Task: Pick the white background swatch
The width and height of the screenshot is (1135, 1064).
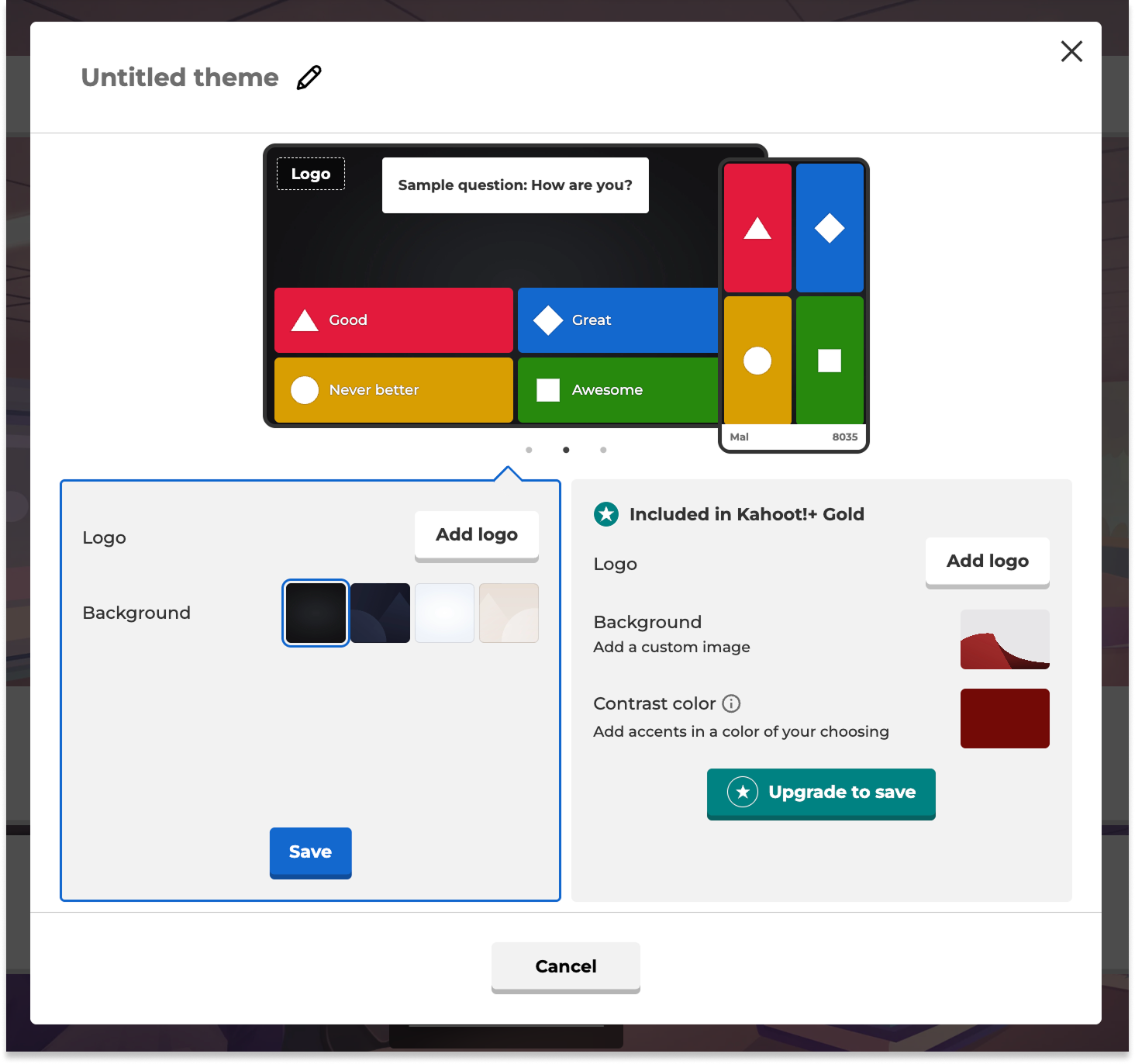Action: pyautogui.click(x=444, y=613)
